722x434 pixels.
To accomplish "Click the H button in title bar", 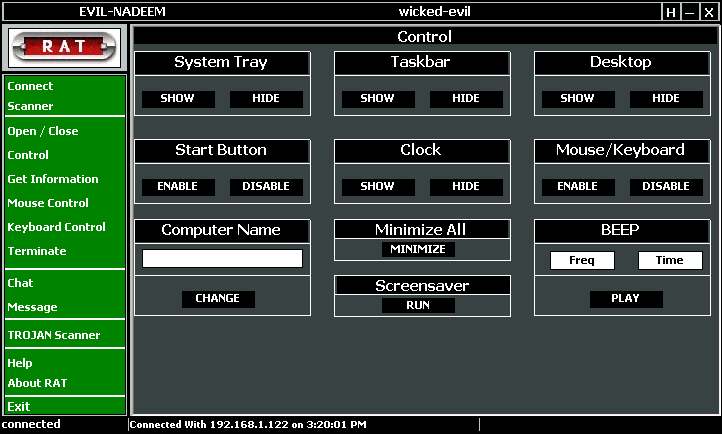I will coord(670,12).
